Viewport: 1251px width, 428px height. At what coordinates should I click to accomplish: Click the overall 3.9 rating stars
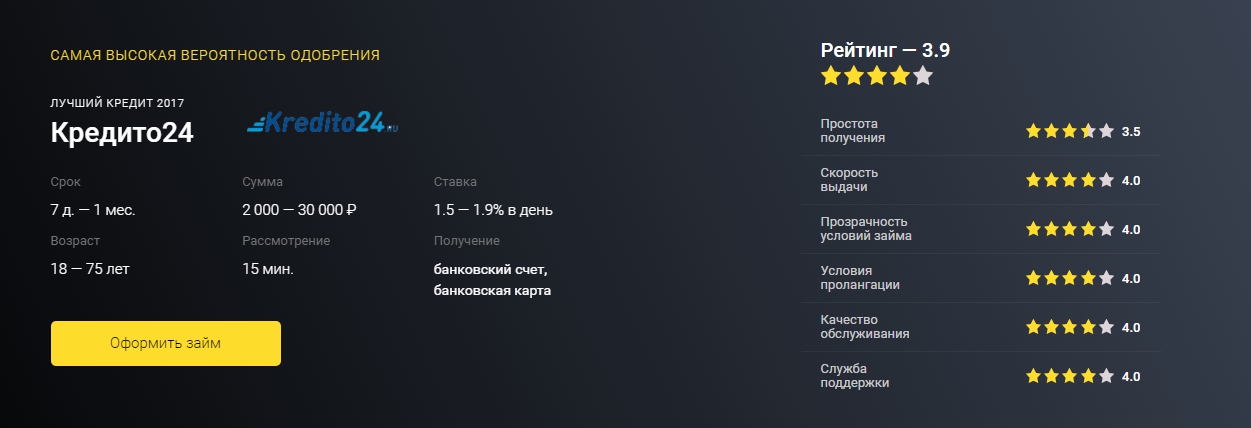tap(877, 76)
